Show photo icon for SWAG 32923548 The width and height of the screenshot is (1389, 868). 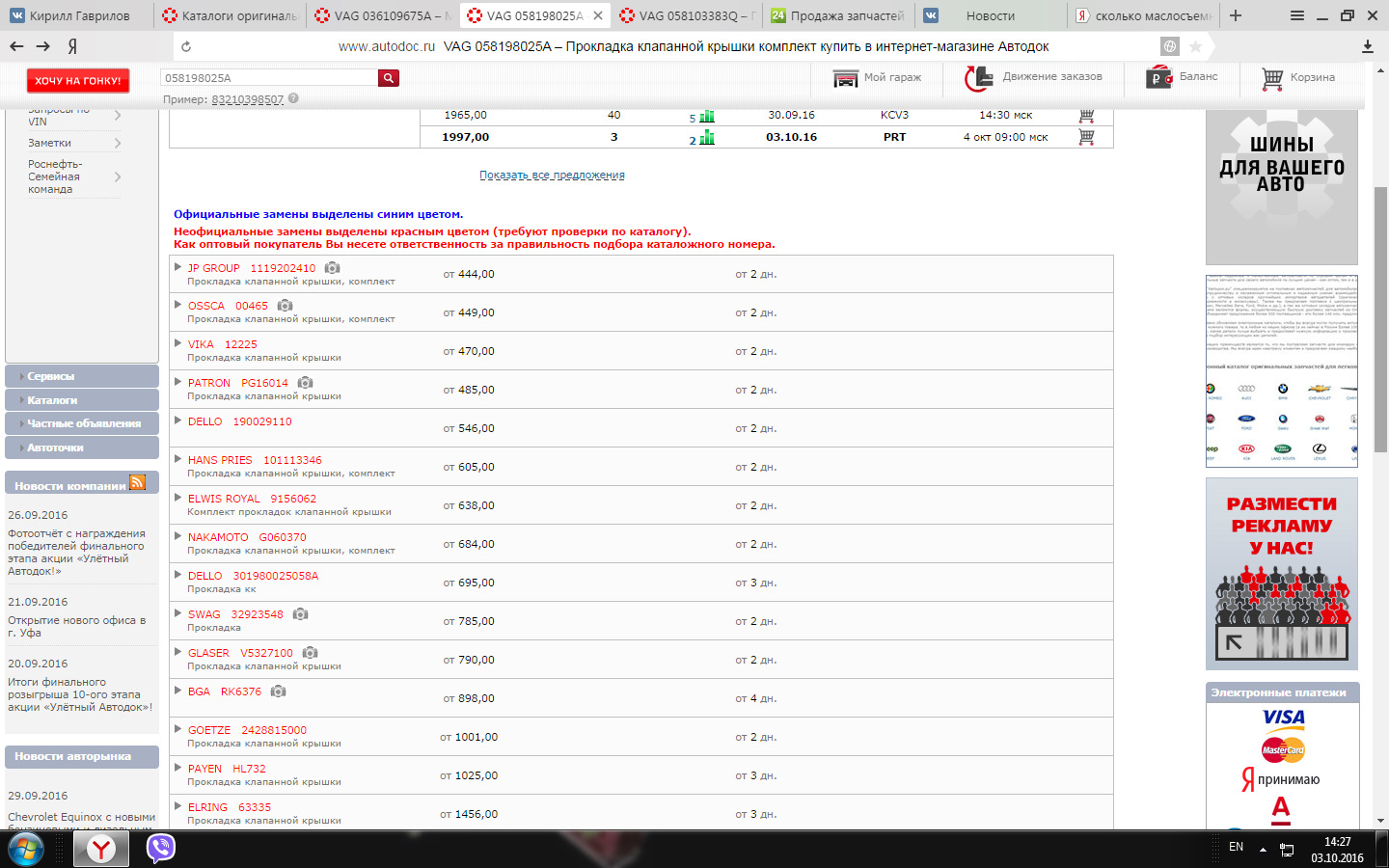coord(300,614)
